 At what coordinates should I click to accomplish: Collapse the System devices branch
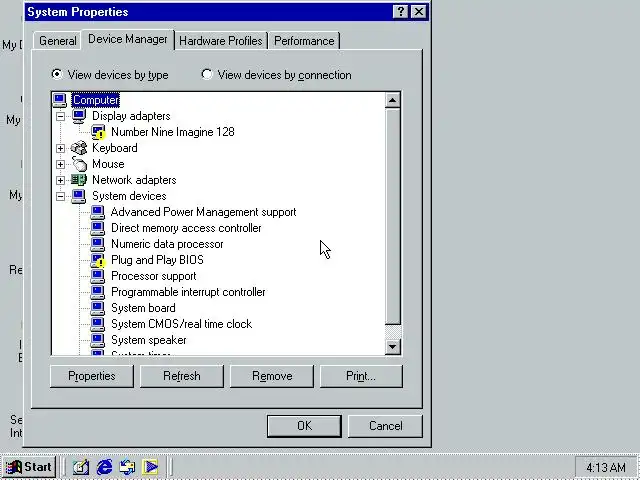[x=60, y=196]
